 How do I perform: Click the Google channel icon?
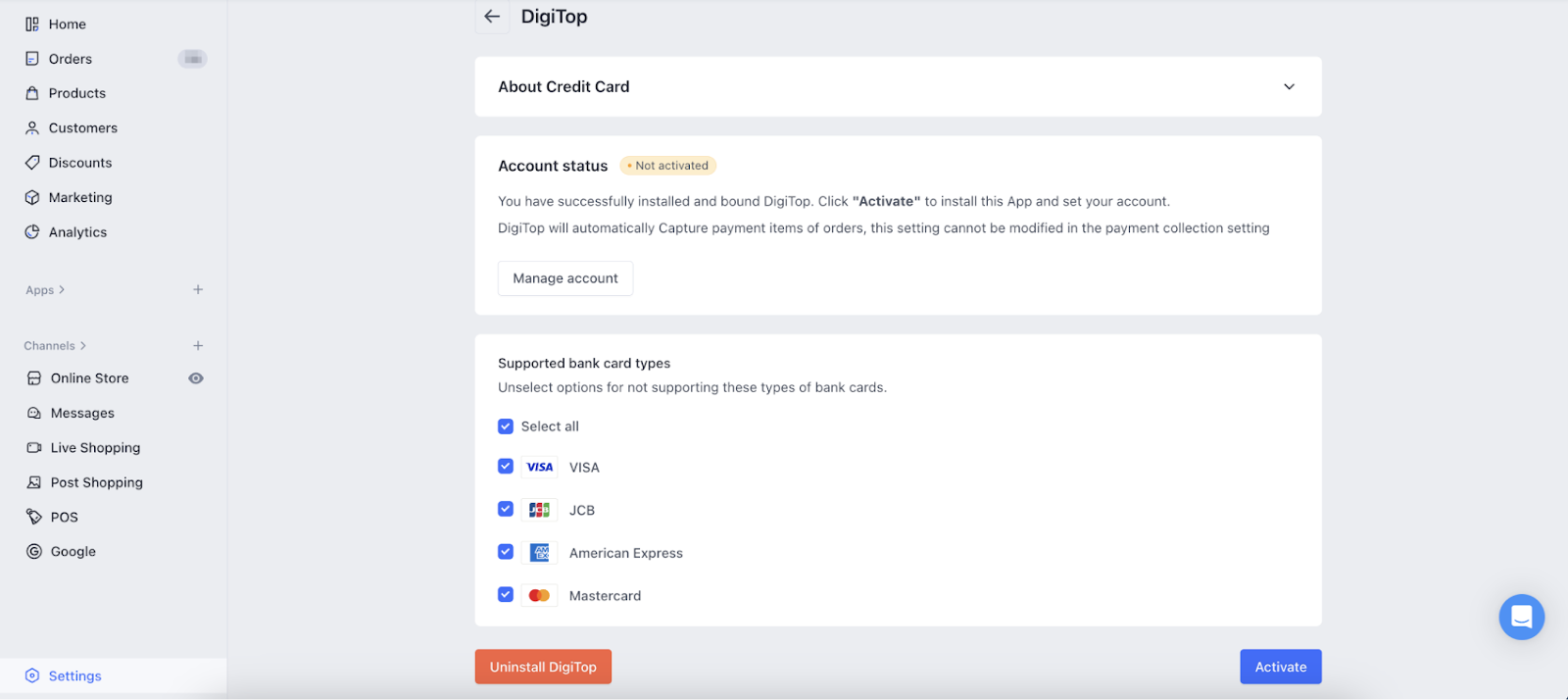(34, 552)
